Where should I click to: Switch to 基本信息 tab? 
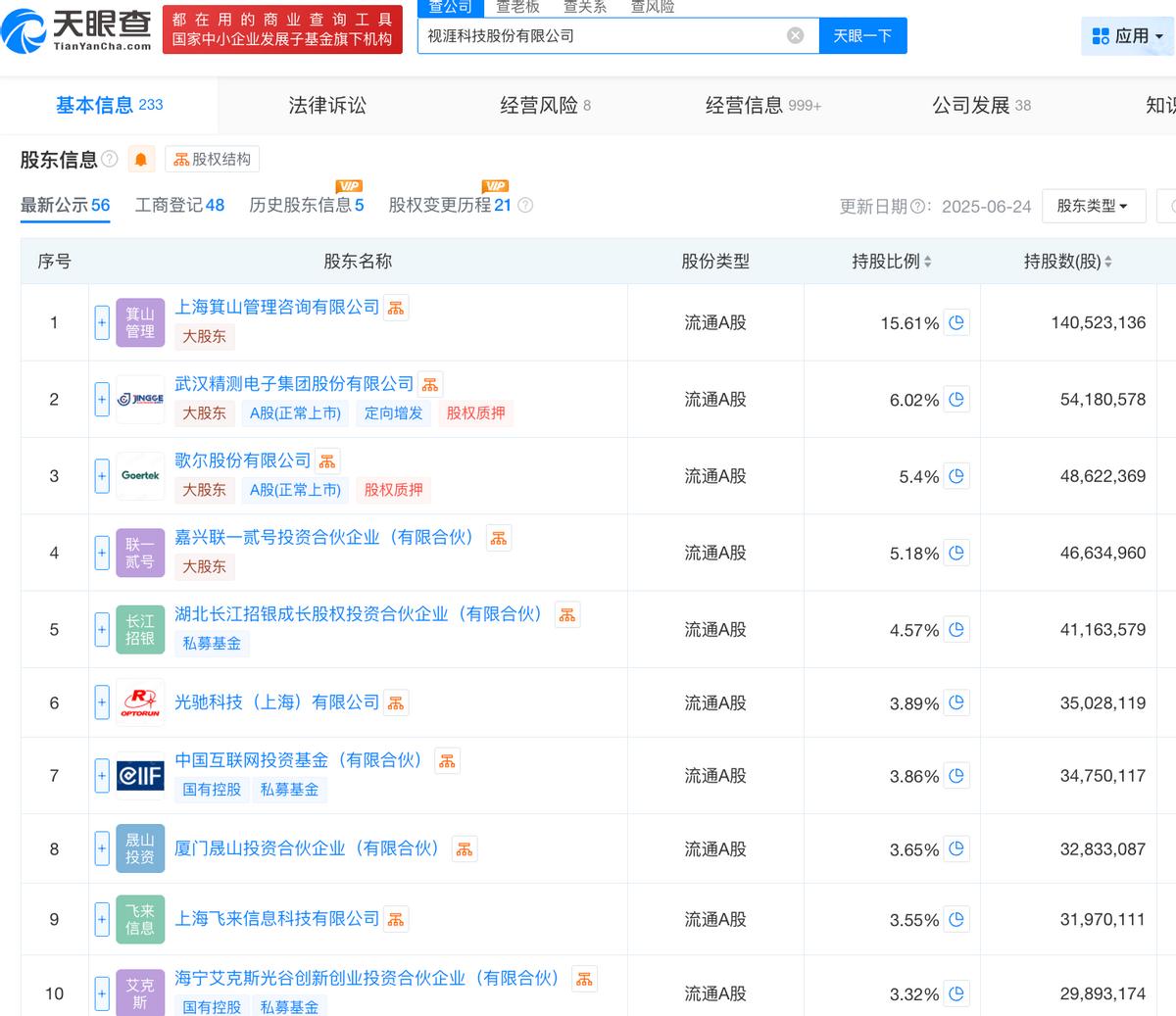[109, 105]
